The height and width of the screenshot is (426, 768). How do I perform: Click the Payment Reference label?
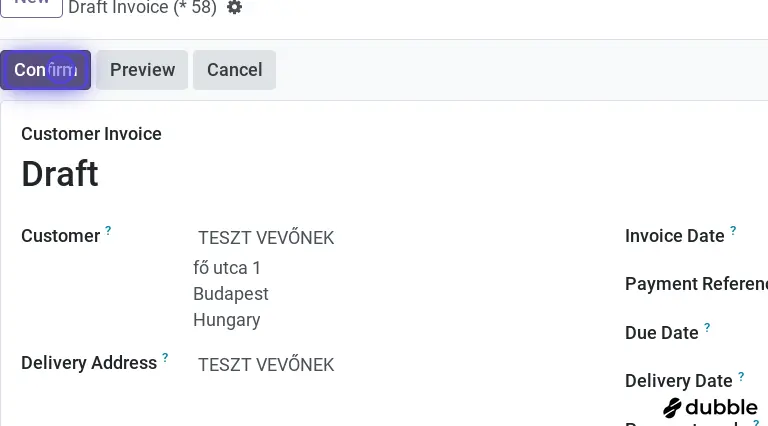[696, 284]
